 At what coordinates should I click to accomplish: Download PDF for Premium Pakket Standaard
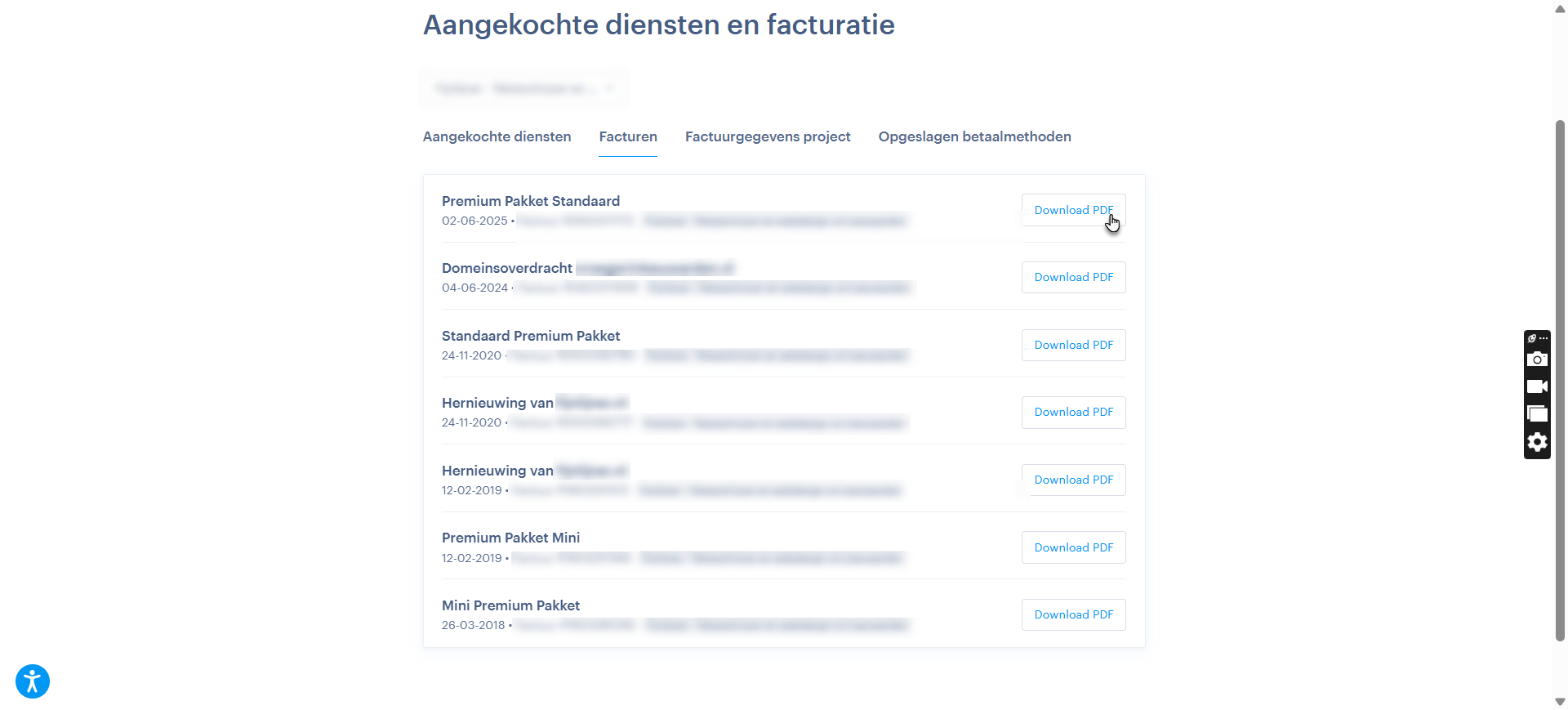1073,210
